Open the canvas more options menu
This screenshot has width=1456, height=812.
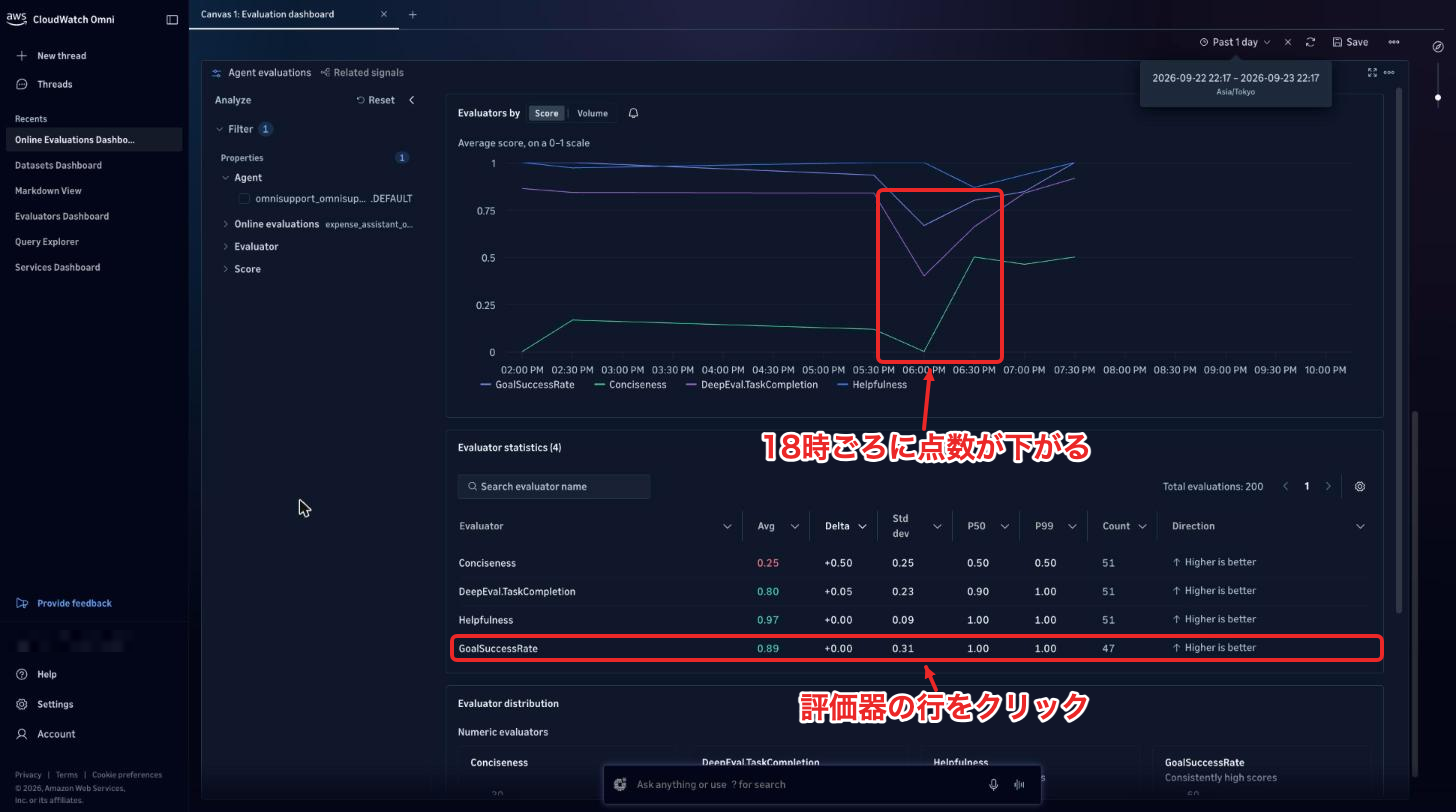(x=1394, y=42)
